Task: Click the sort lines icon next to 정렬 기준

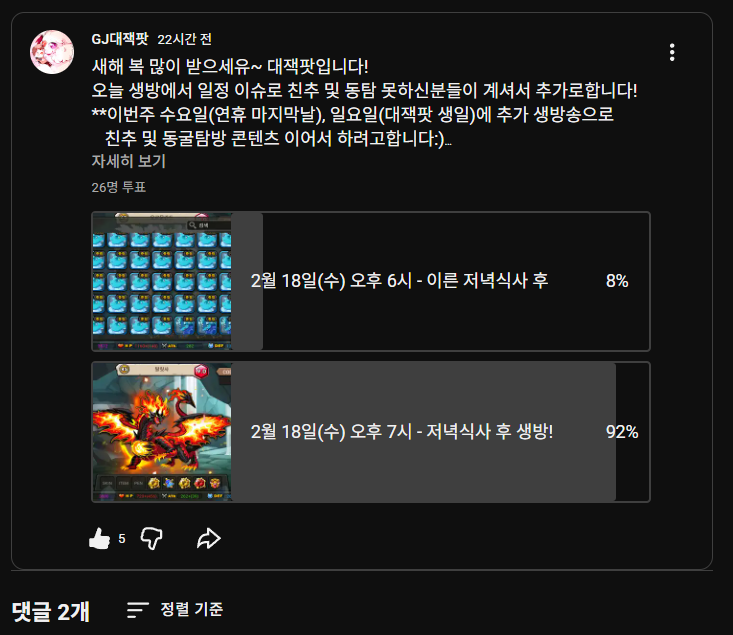Action: (137, 610)
